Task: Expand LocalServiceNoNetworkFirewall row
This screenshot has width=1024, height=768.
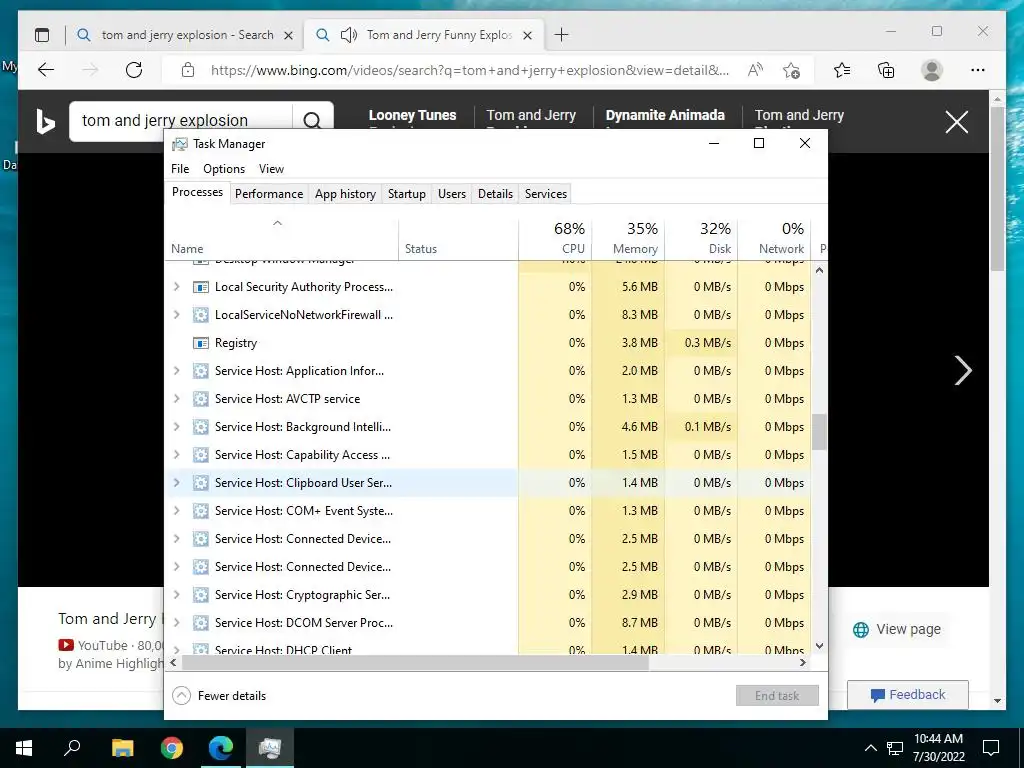Action: [x=176, y=315]
